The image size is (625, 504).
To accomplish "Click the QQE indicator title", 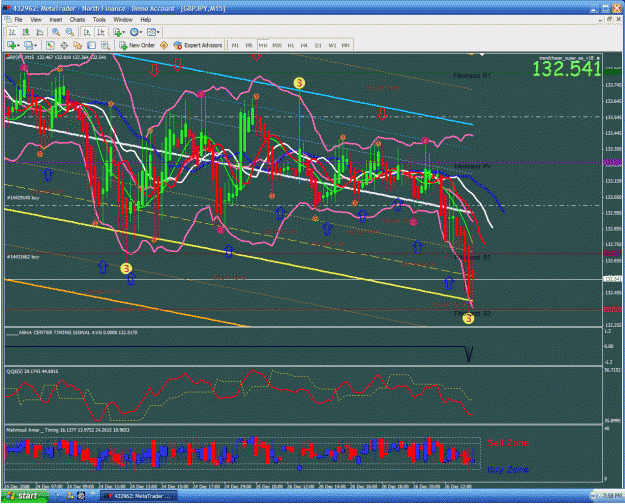I will tap(32, 372).
